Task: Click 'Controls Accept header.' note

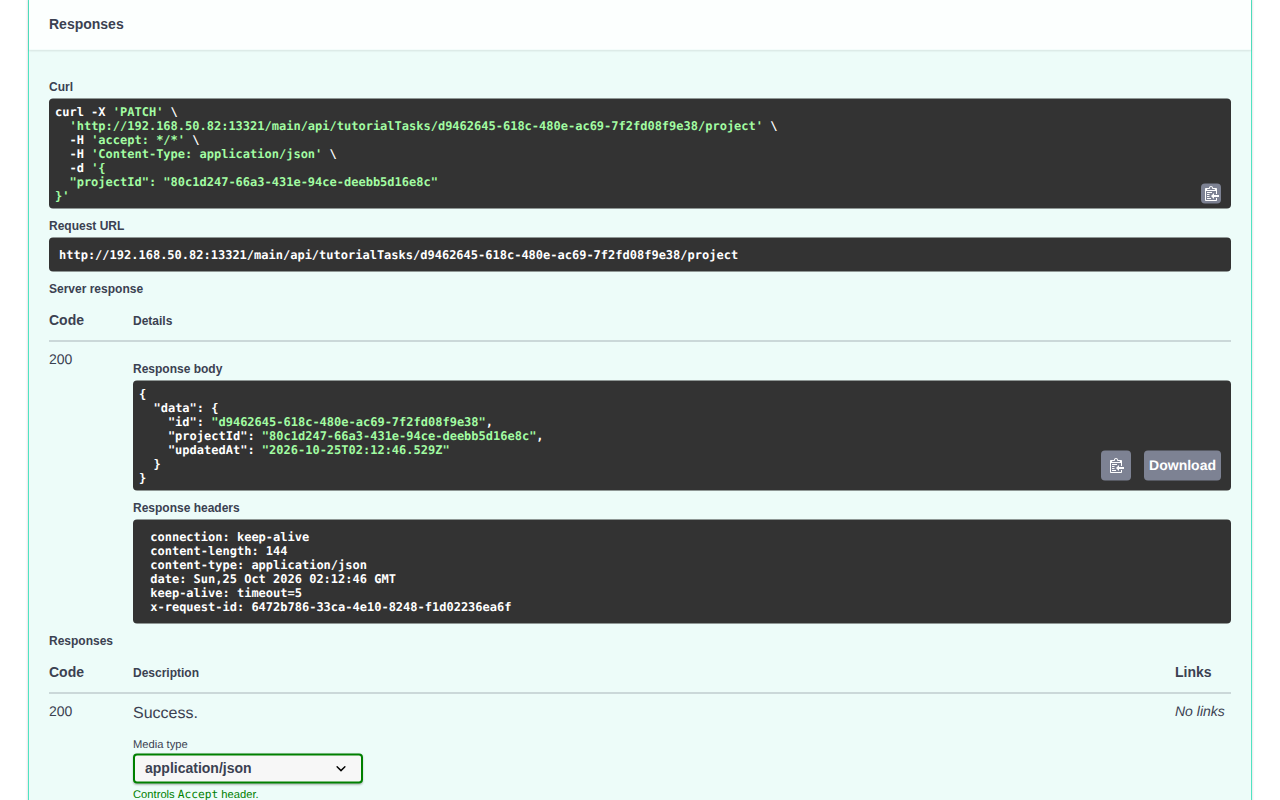Action: pyautogui.click(x=196, y=794)
